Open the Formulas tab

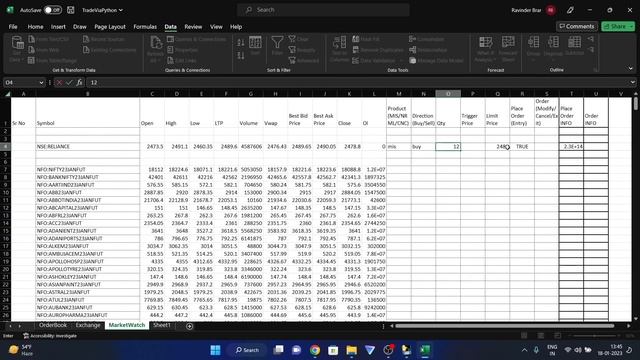coord(145,27)
